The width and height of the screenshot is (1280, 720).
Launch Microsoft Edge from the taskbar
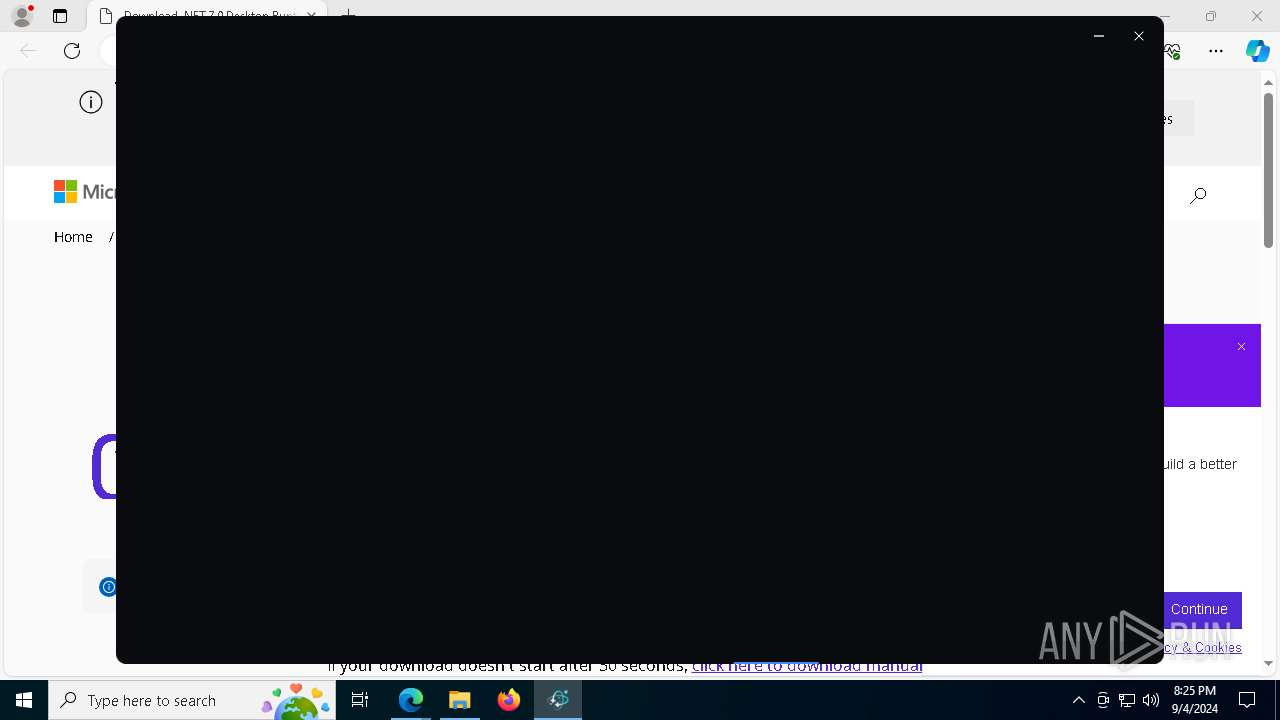411,700
